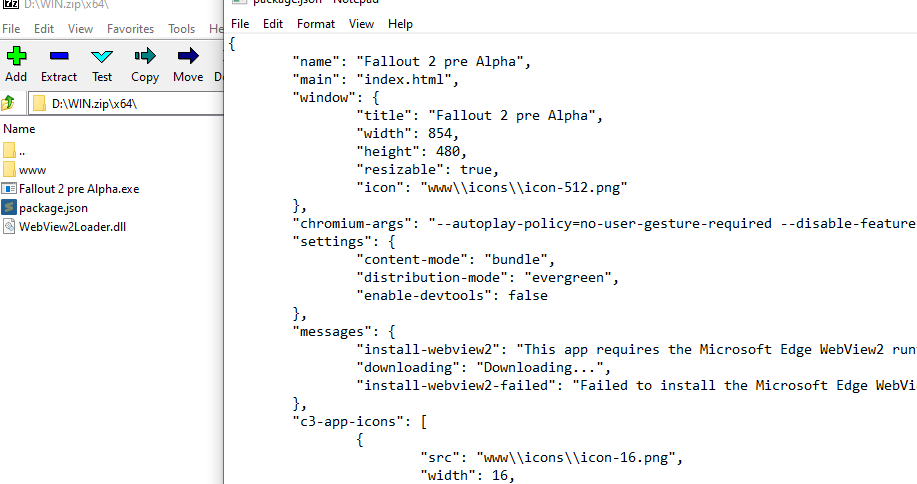
Task: Open the Notepad Edit menu
Action: point(273,24)
